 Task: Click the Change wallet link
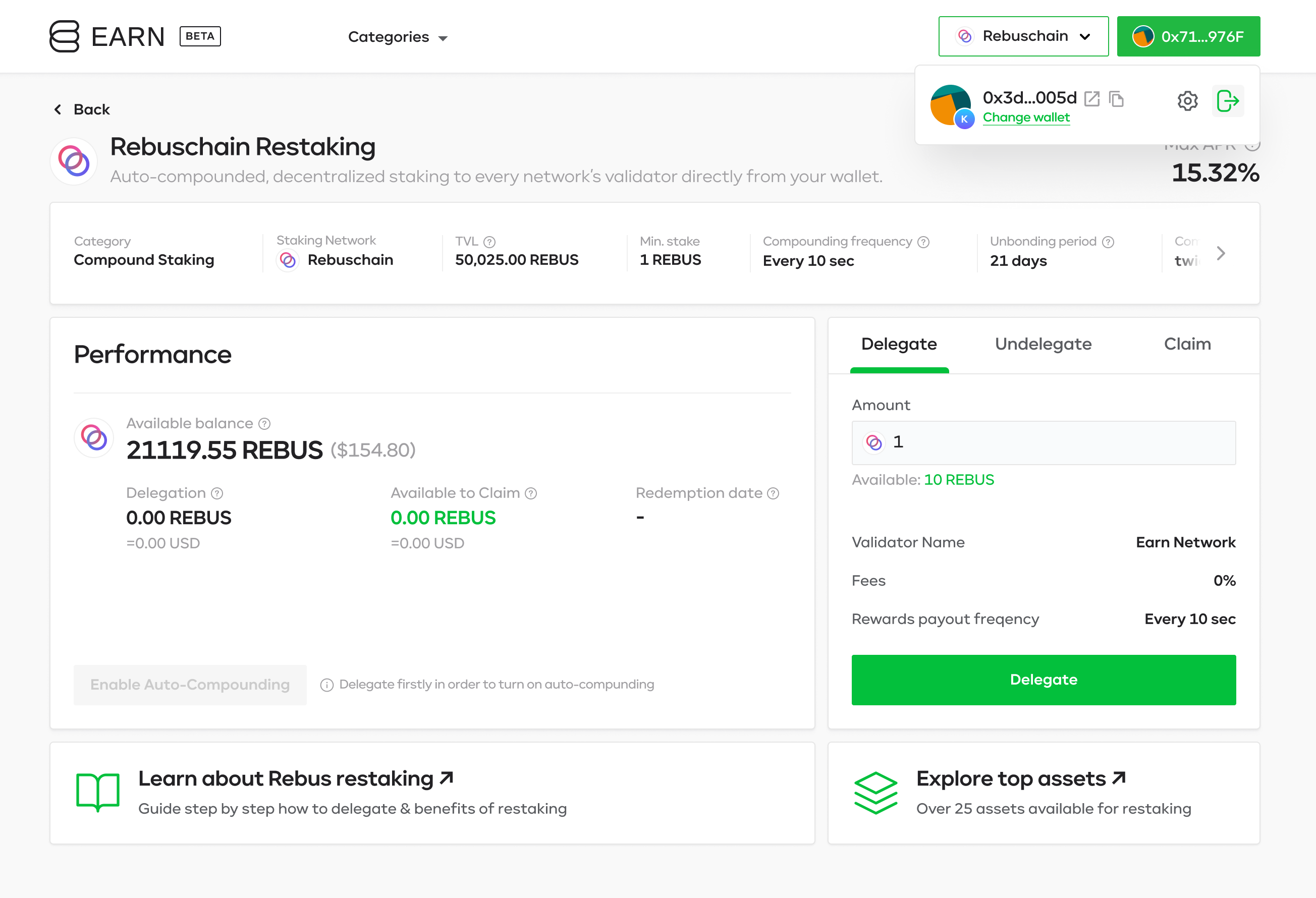1026,117
